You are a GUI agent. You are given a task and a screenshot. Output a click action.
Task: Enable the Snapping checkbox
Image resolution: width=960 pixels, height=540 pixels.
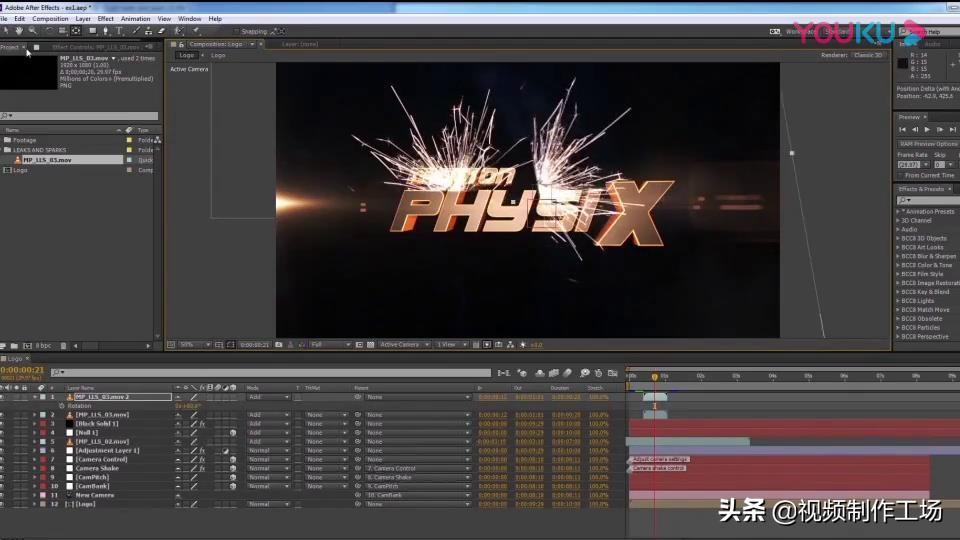236,31
